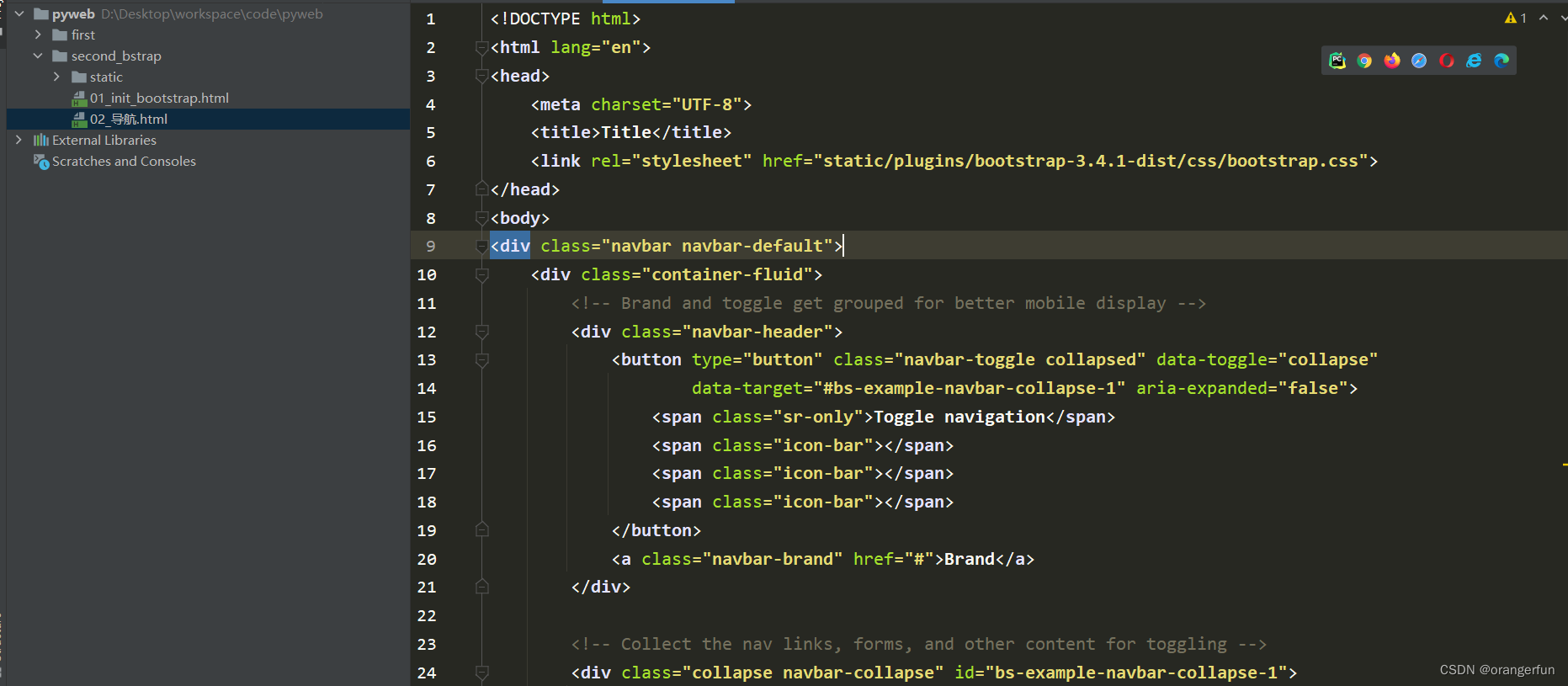Select the first folder
This screenshot has height=686, width=1568.
click(82, 35)
